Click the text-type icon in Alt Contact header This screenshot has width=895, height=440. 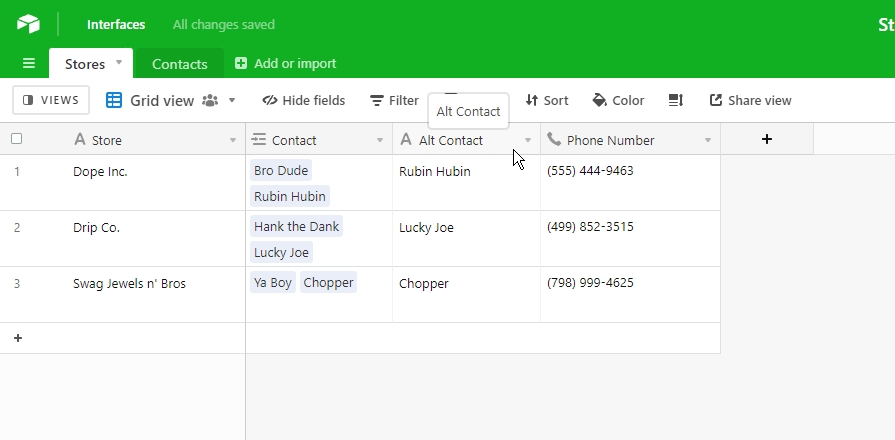tap(406, 139)
